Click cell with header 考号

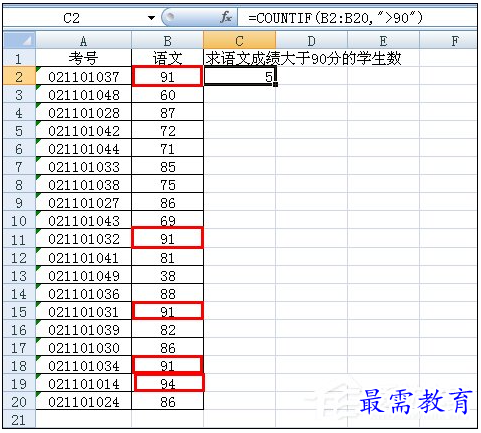[83, 58]
